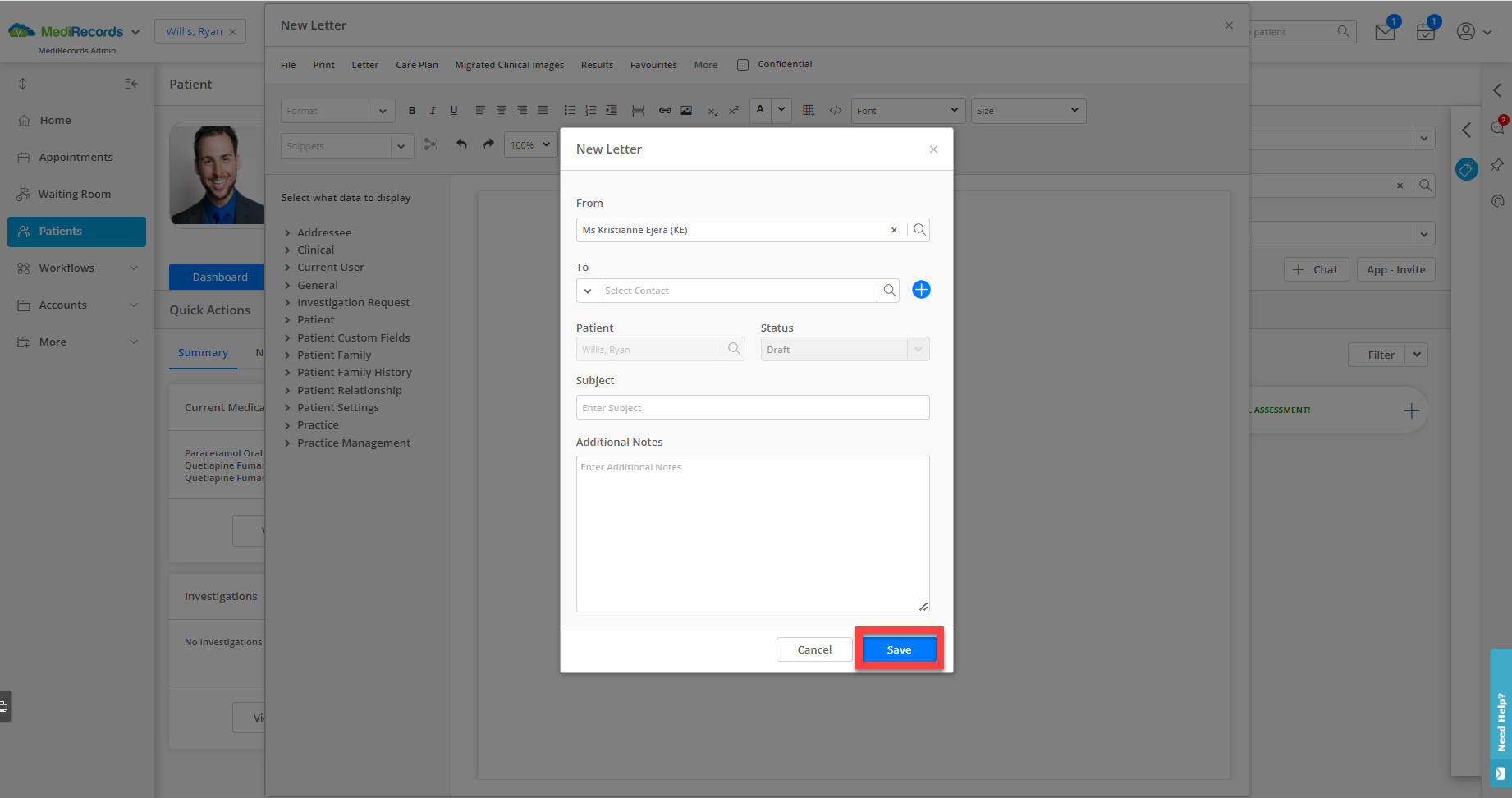Screen dimensions: 1512x798
Task: Align text left in editor toolbar
Action: 480,111
